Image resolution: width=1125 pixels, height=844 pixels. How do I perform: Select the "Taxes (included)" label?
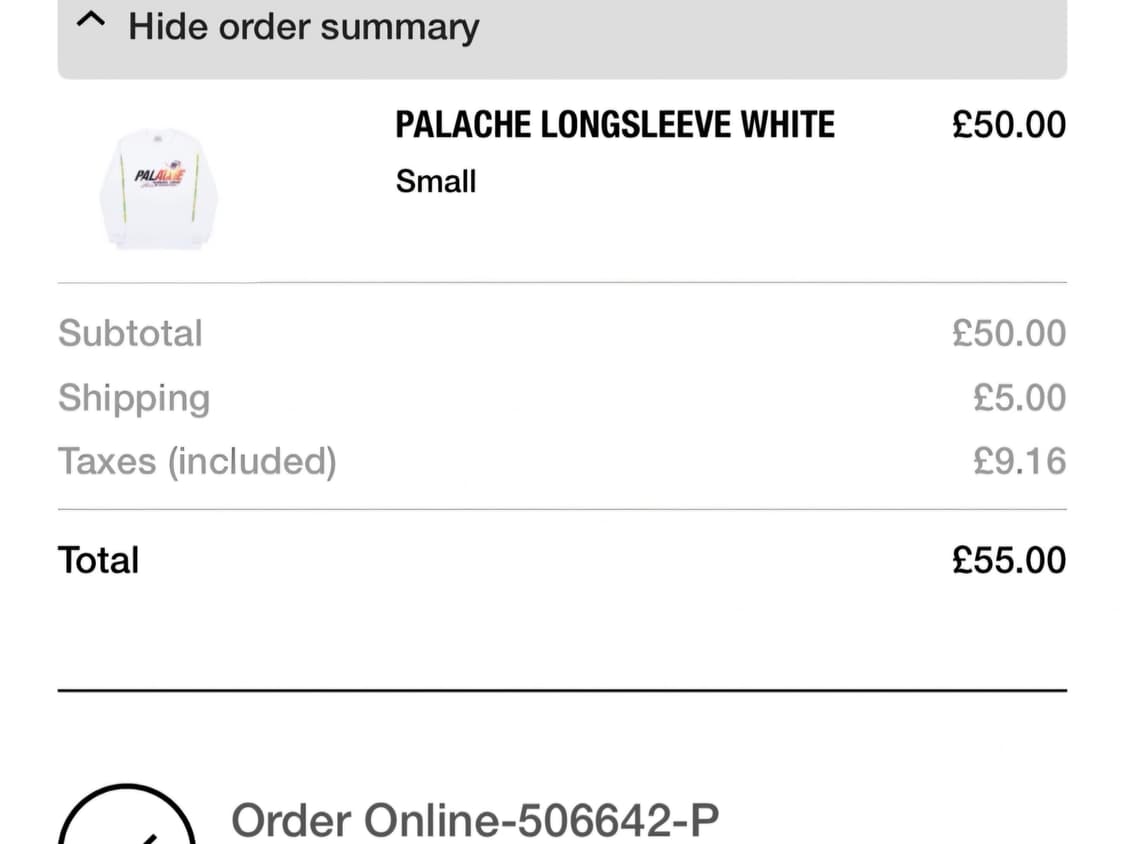click(197, 461)
